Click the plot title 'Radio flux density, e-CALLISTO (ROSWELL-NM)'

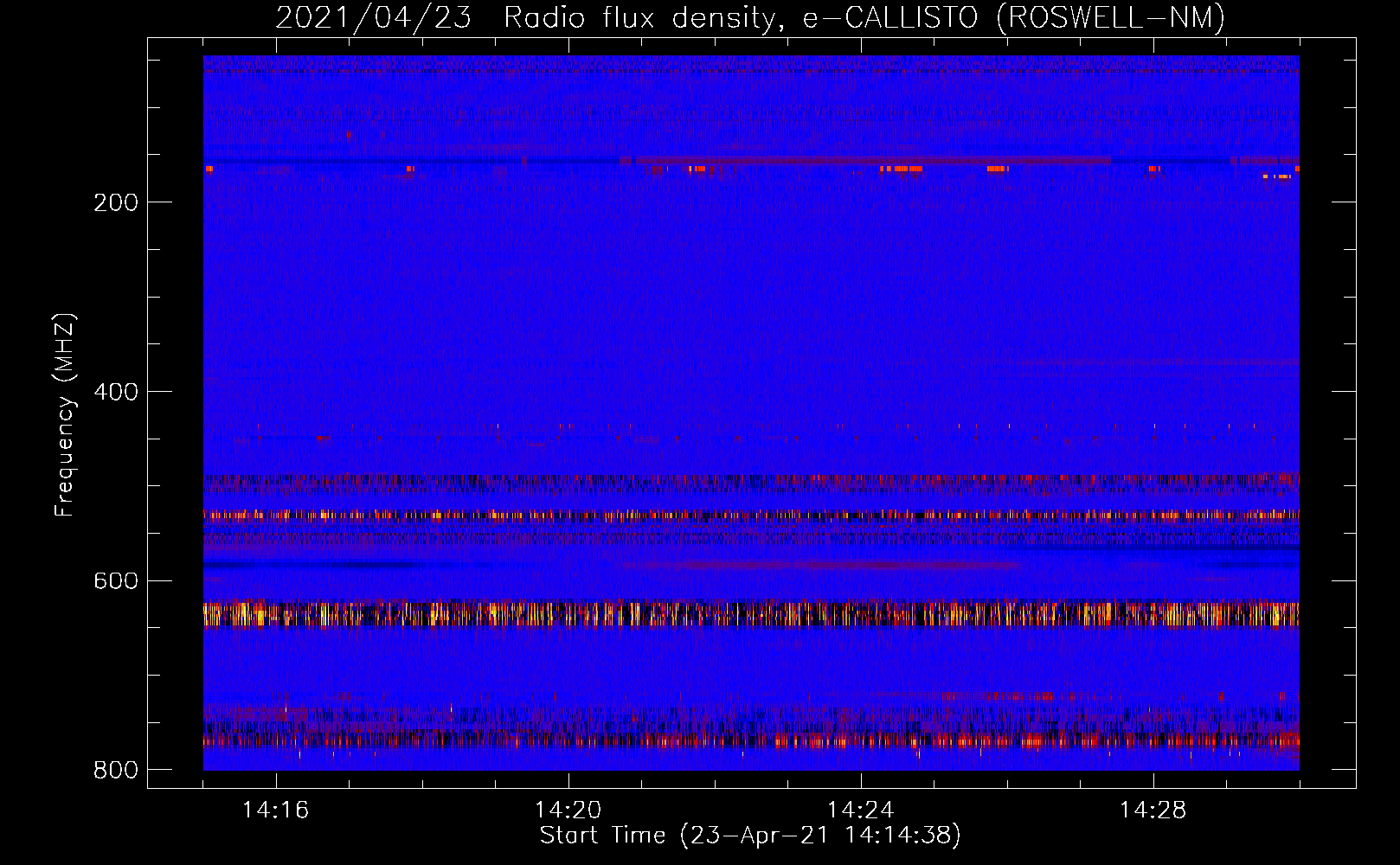pyautogui.click(x=864, y=17)
